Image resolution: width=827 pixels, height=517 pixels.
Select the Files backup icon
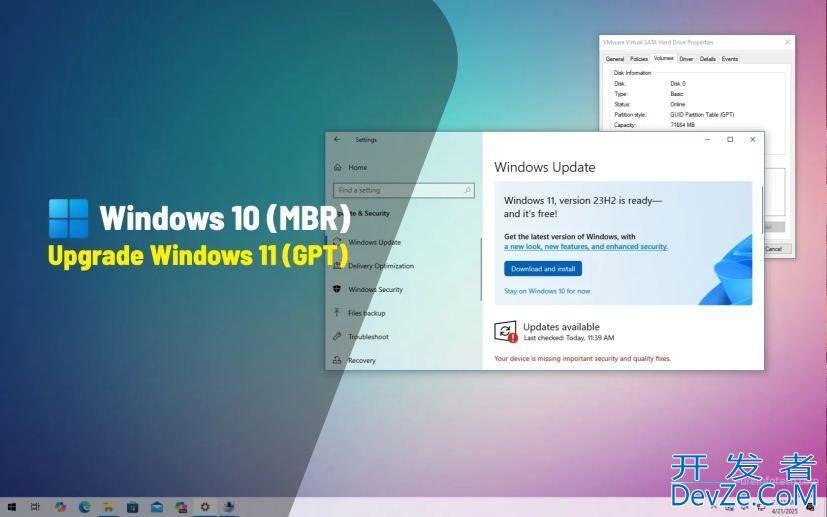tap(337, 313)
